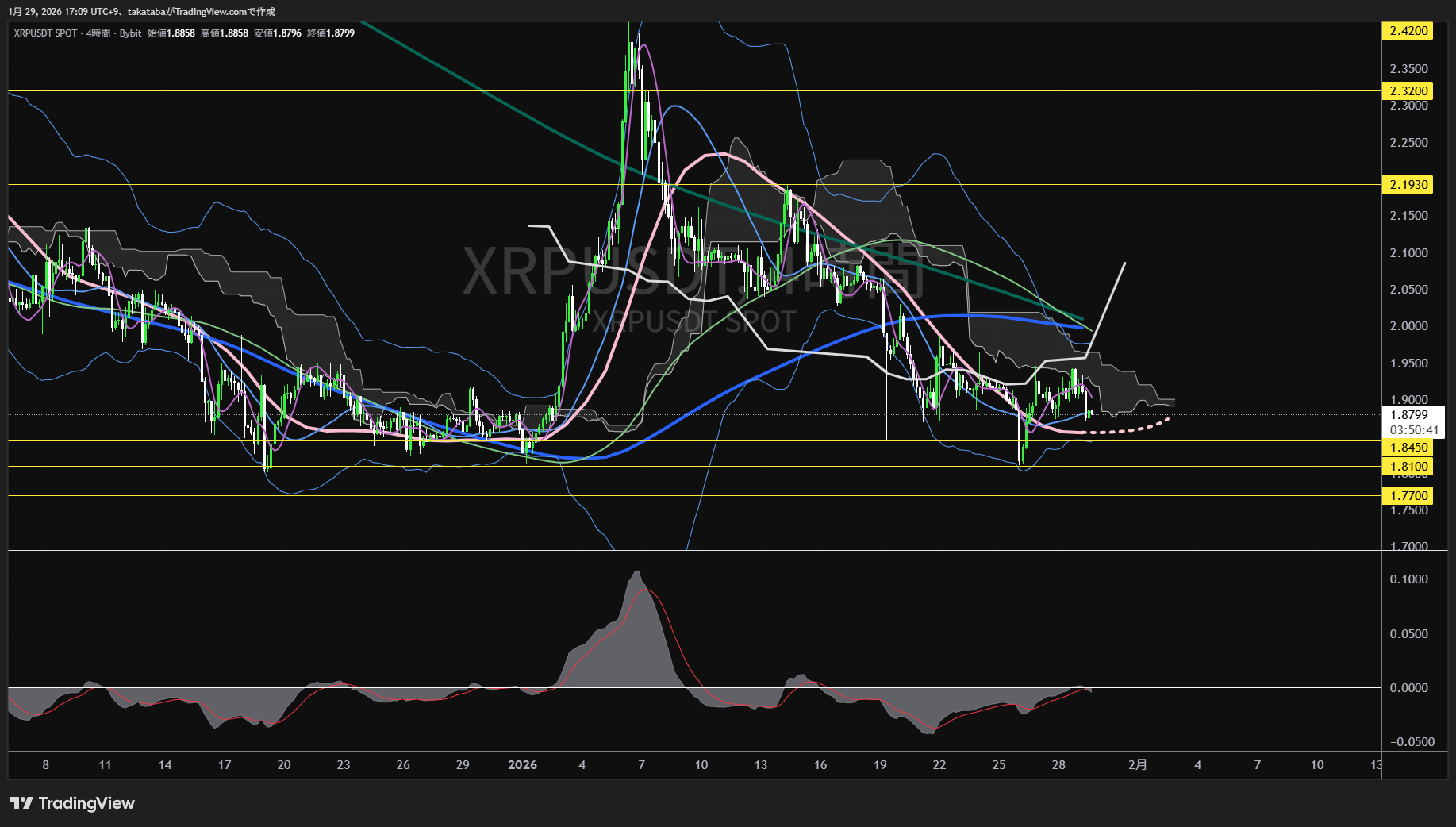This screenshot has height=827, width=1456.
Task: Click the 1.9000 price axis value
Action: coord(1408,400)
